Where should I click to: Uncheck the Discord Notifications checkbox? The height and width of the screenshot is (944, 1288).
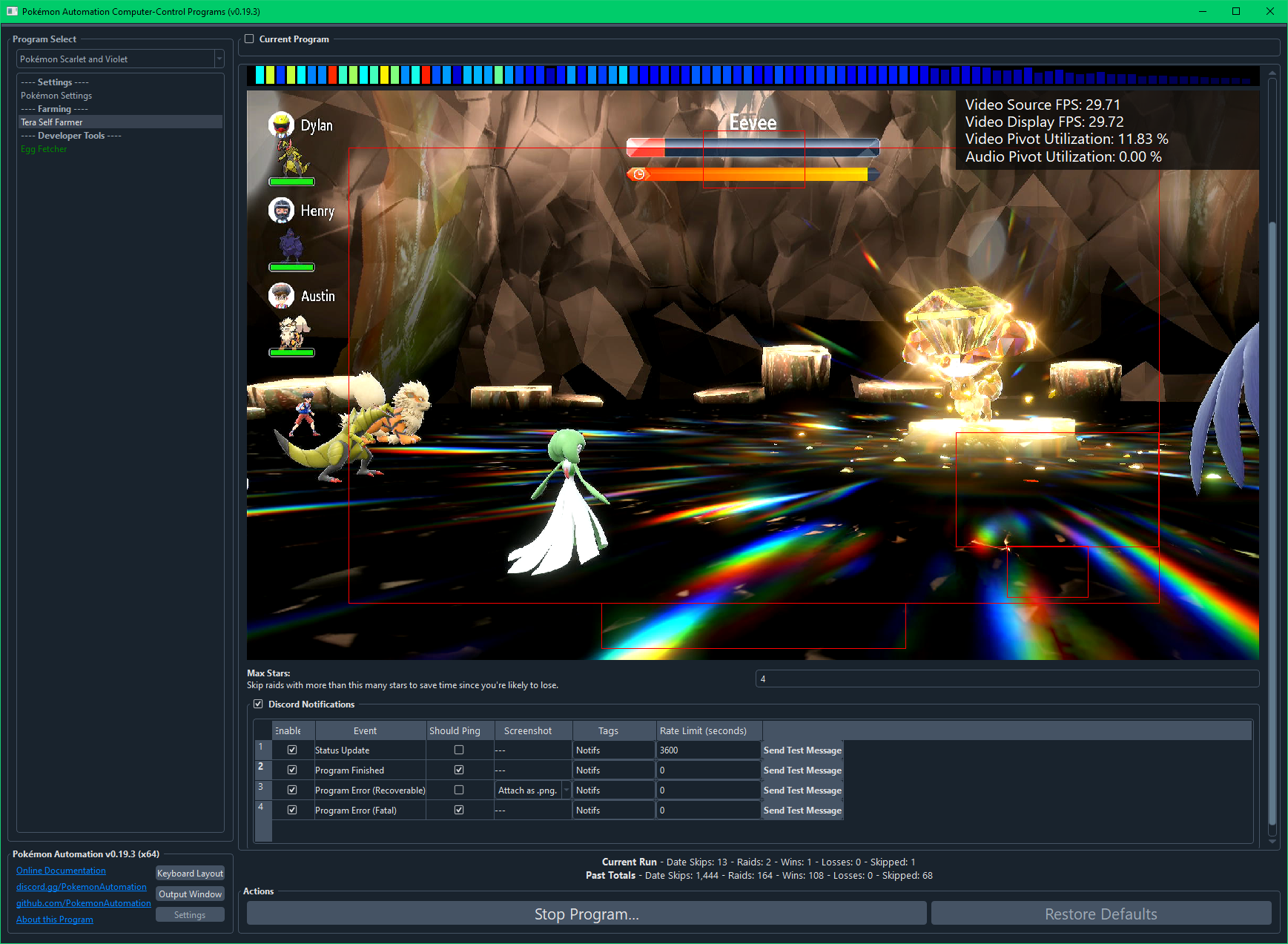click(x=258, y=704)
